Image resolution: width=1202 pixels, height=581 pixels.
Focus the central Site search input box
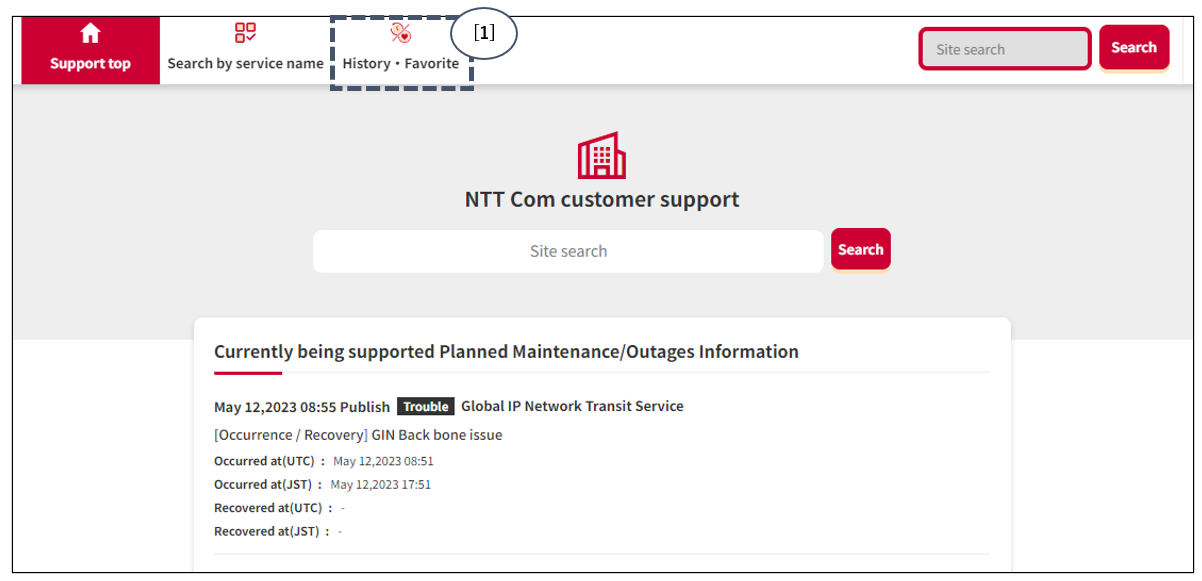568,251
